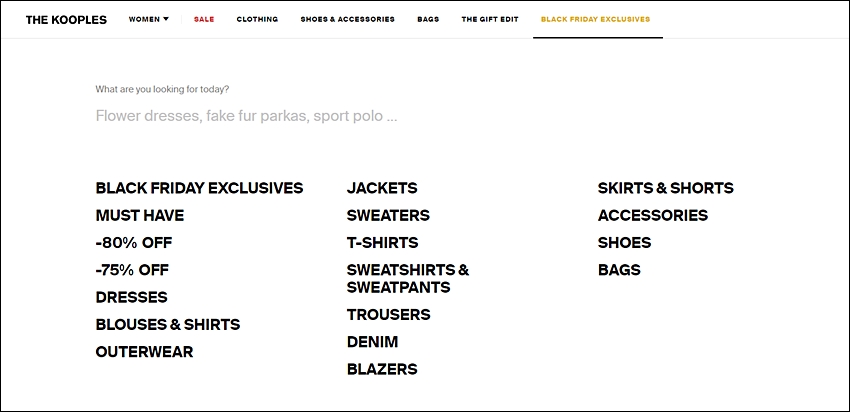Open Blouses & Shirts category
This screenshot has width=850, height=412.
[168, 325]
